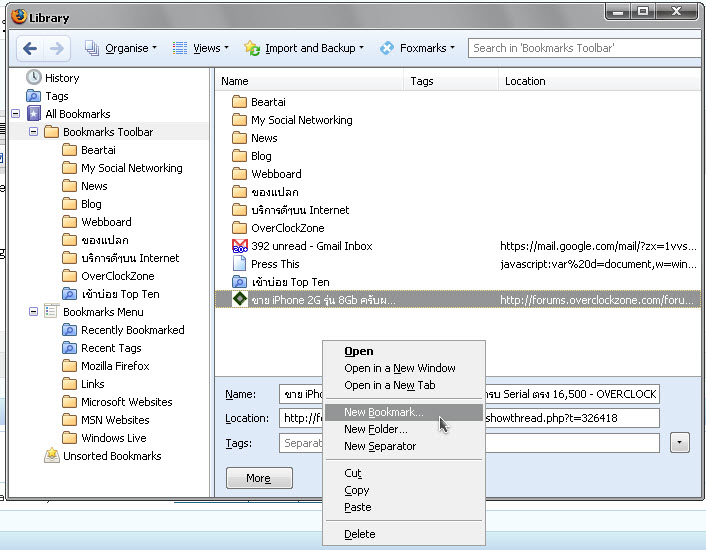
Task: Select Webboard folder icon in list pane
Action: click(240, 174)
